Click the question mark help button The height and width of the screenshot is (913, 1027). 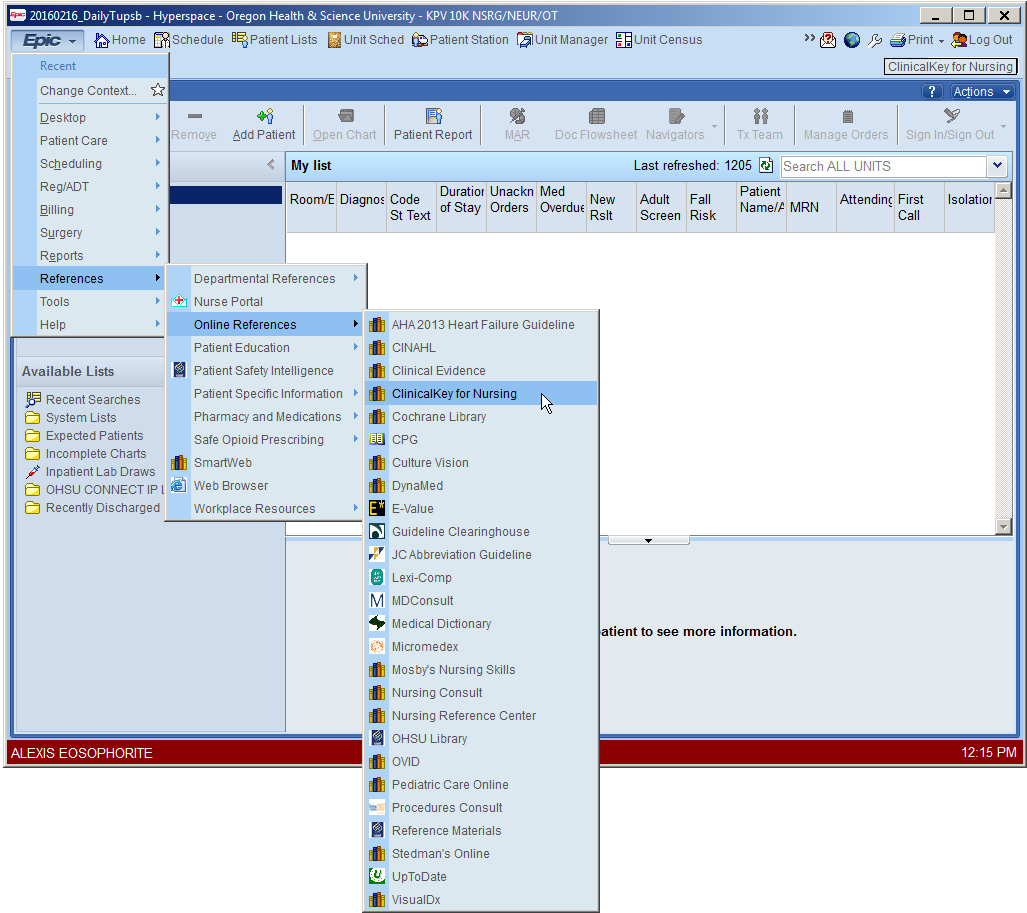(x=931, y=92)
